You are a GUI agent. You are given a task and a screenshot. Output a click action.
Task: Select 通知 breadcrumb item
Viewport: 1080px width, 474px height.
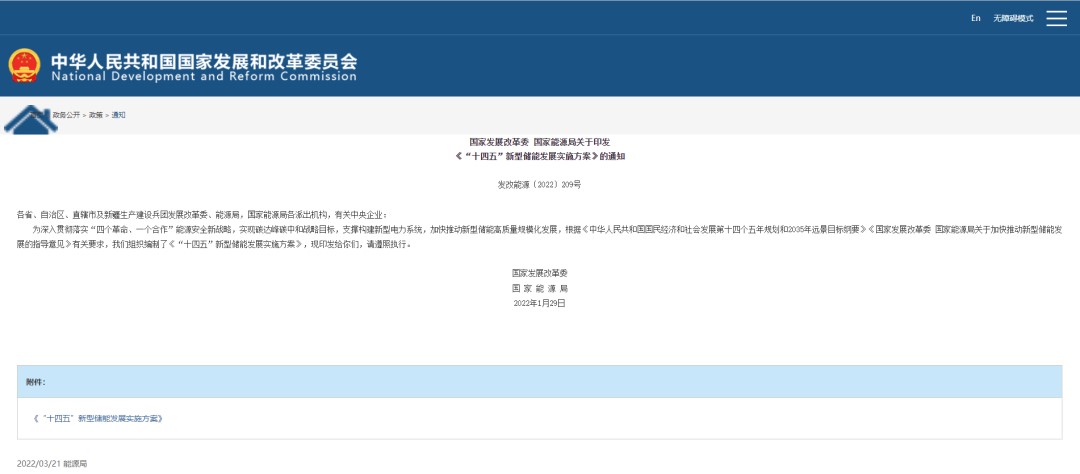[119, 115]
